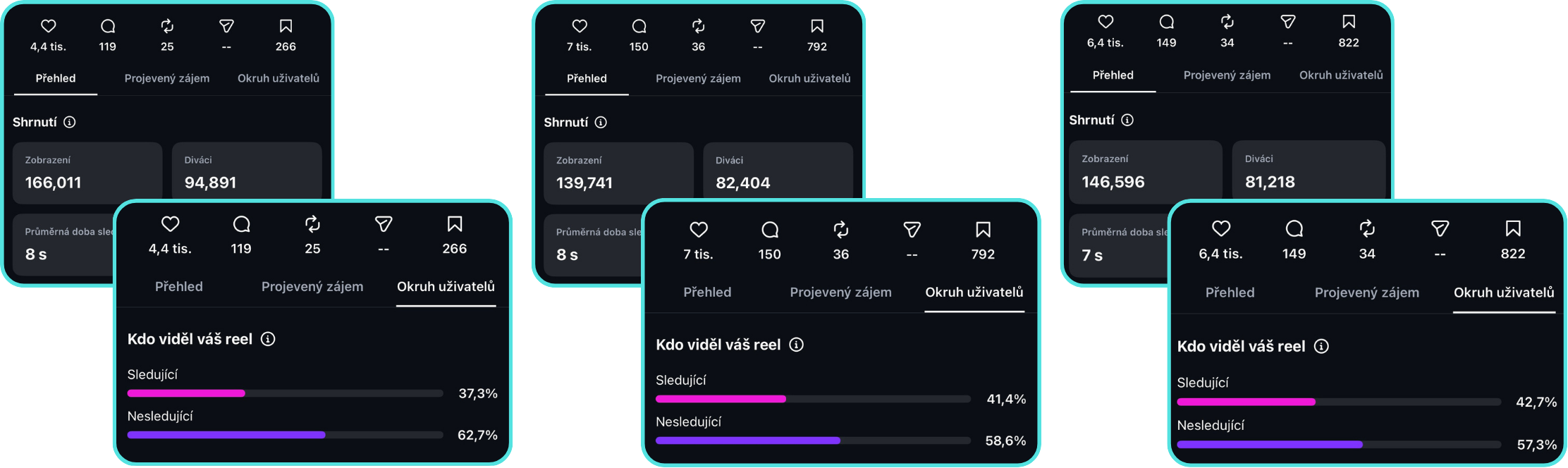Screen dimensions: 1568x468
Task: Click the heart icon above 4,4 tis. in the top-left card
Action: coord(48,26)
